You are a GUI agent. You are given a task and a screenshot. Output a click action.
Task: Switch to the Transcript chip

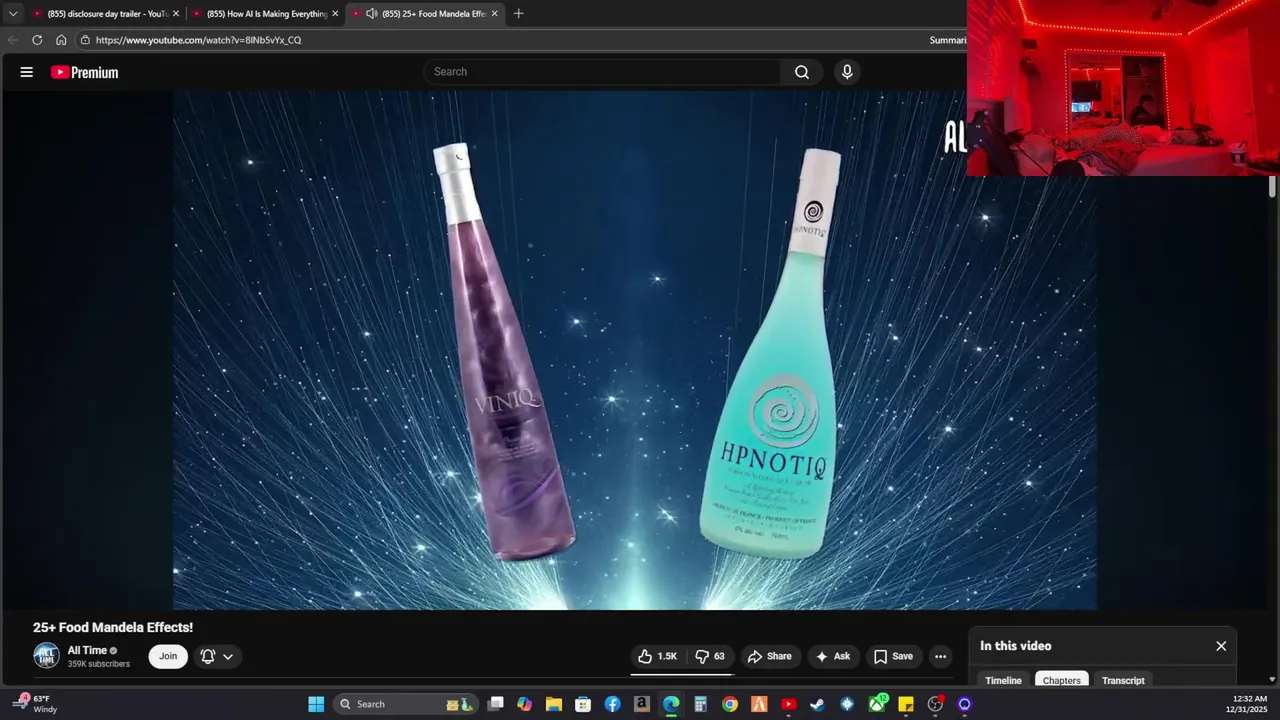(1123, 680)
